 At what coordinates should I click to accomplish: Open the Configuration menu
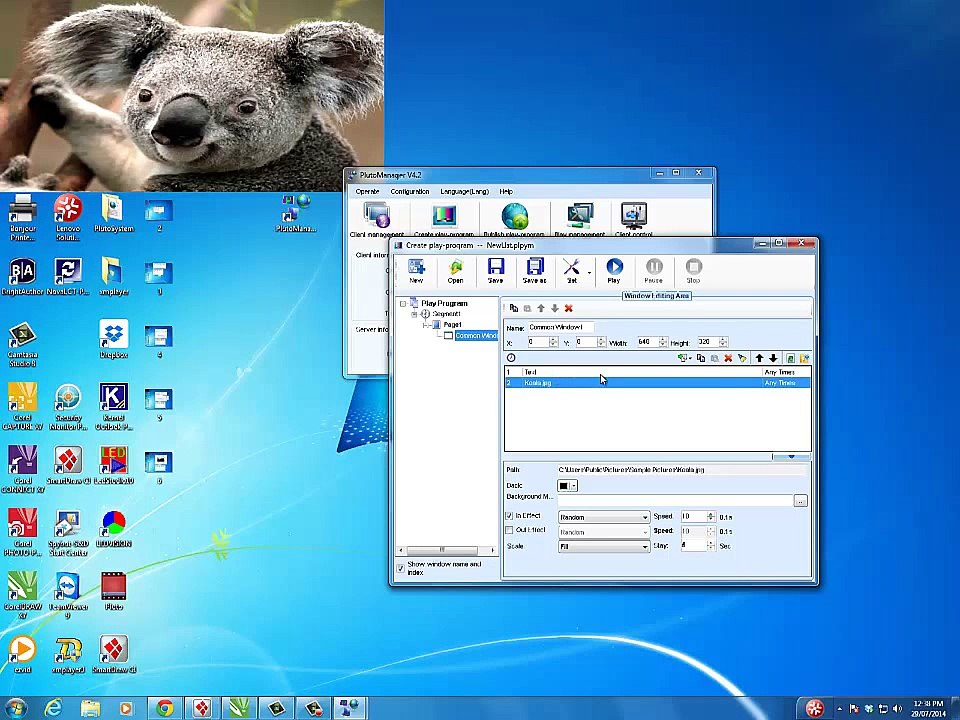(x=409, y=191)
